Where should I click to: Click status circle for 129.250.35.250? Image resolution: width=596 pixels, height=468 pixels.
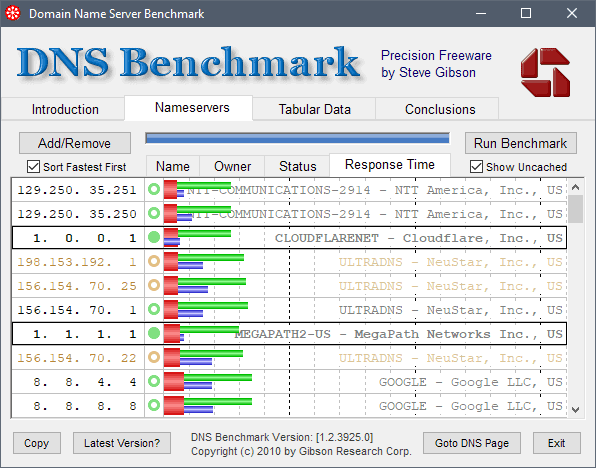[154, 213]
